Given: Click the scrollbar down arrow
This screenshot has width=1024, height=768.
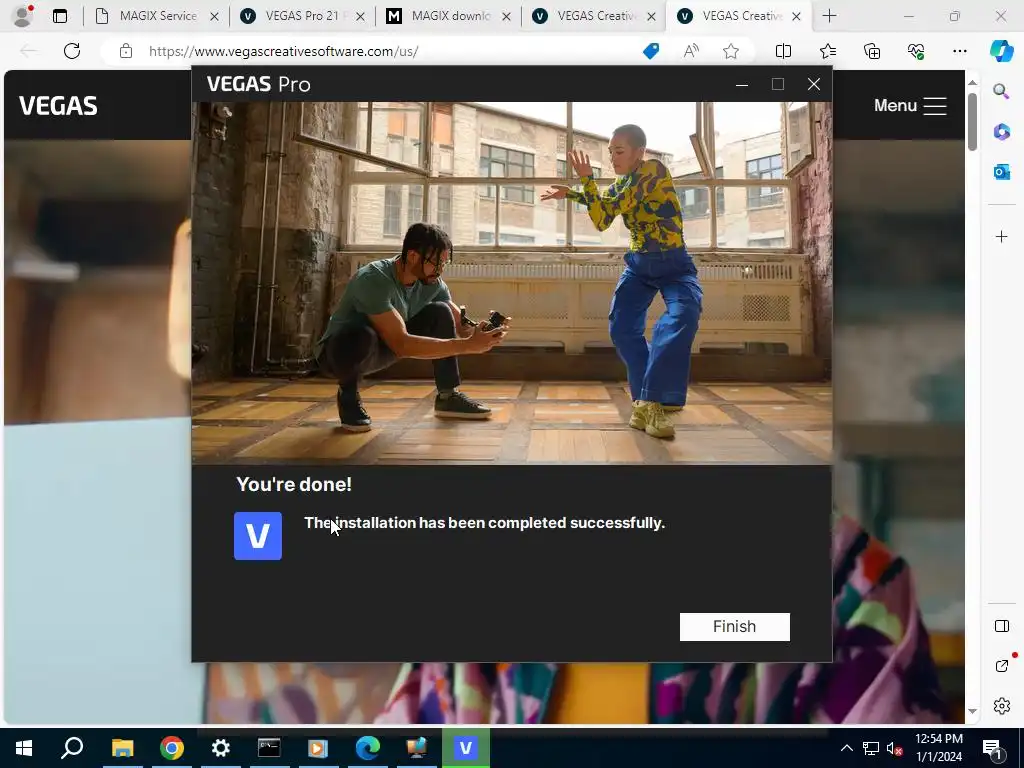Looking at the screenshot, I should point(972,711).
